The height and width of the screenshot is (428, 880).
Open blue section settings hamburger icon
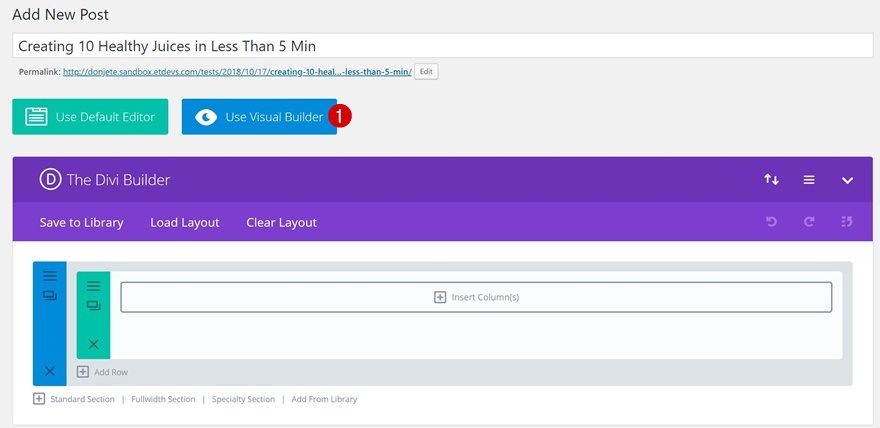click(50, 276)
